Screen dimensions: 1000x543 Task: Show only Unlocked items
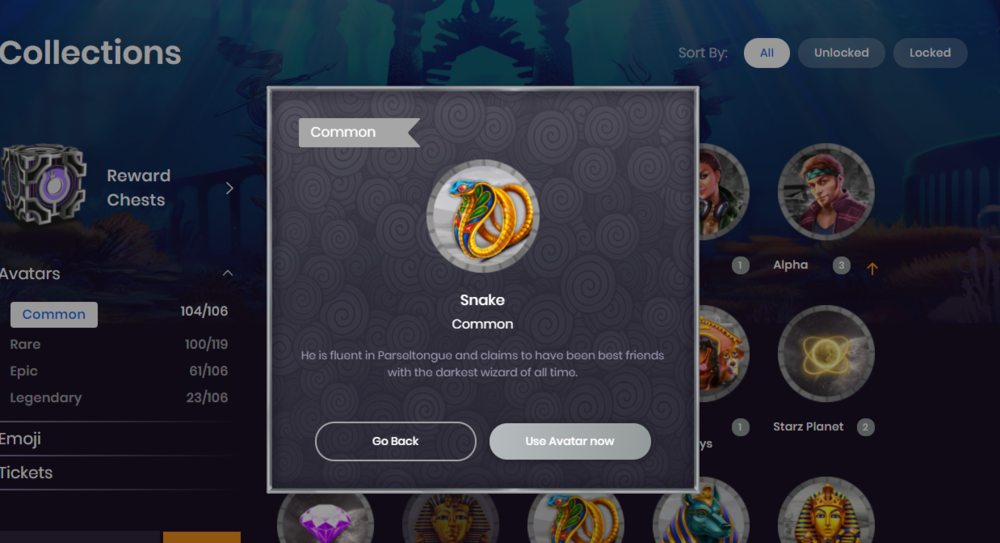click(841, 53)
